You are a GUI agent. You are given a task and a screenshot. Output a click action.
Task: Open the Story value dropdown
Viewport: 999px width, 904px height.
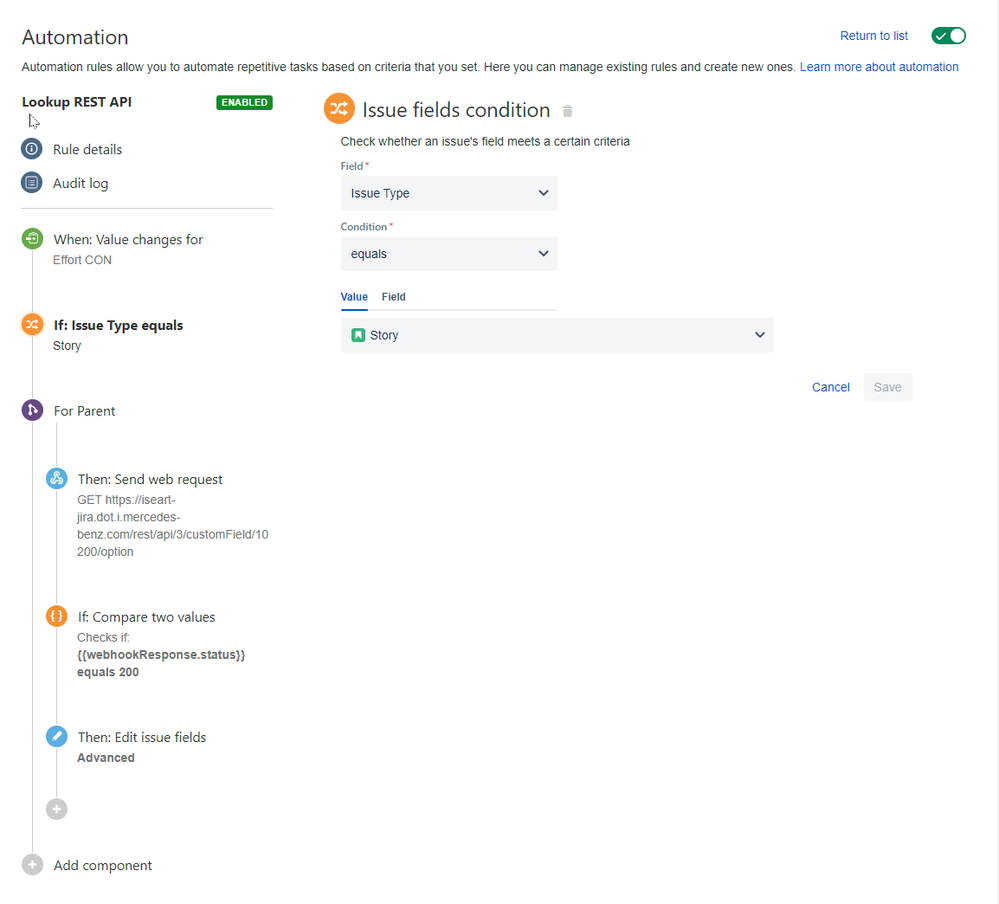coord(557,335)
